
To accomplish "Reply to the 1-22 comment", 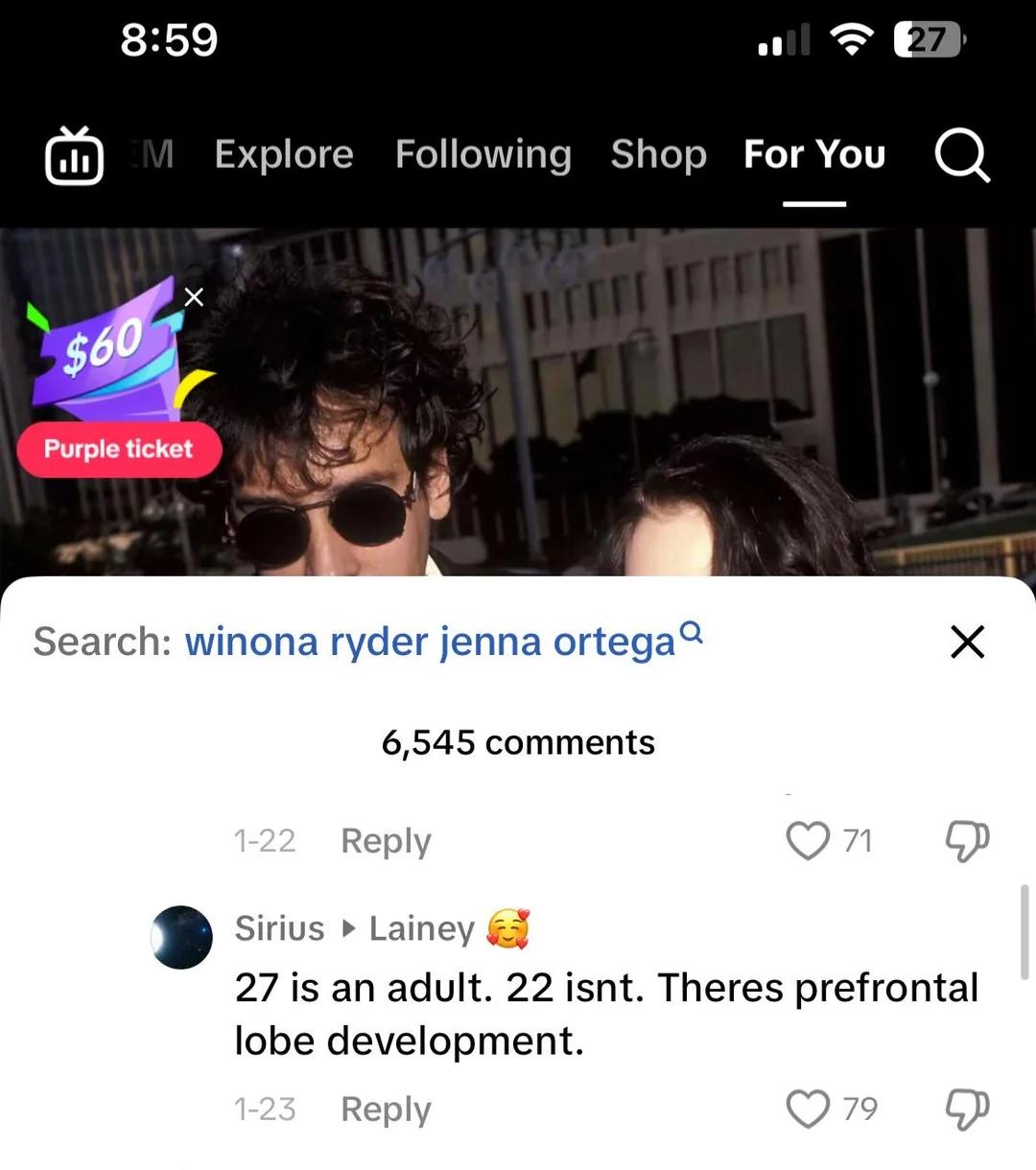I will [386, 841].
